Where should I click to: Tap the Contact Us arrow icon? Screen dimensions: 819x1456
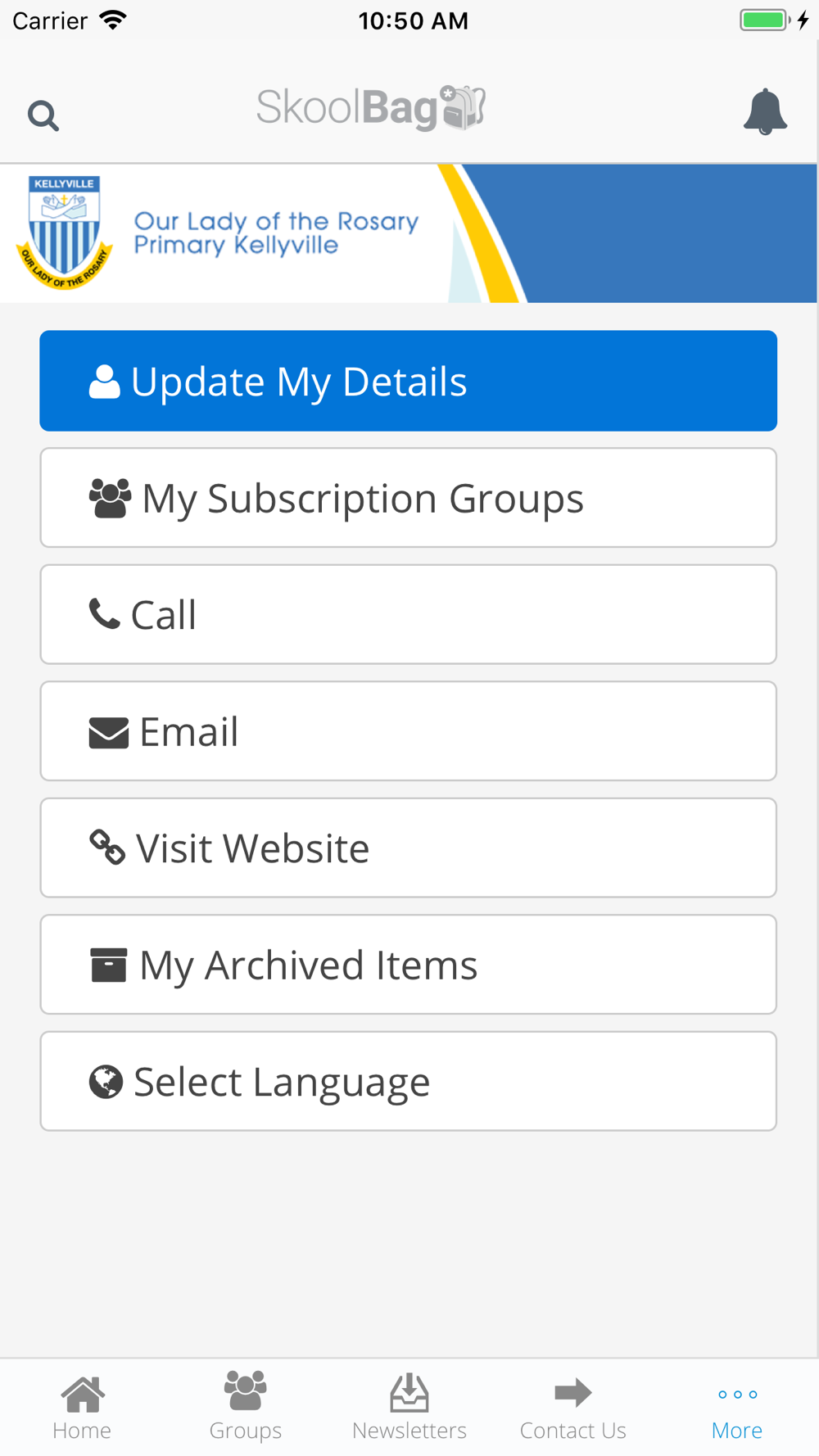click(572, 1392)
